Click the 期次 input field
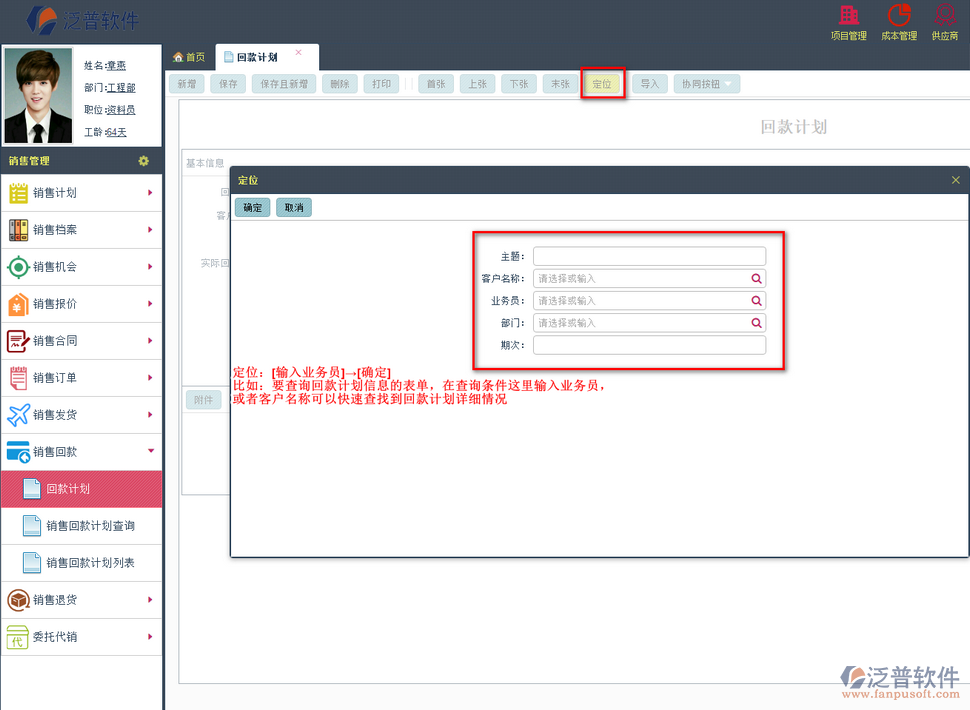This screenshot has width=970, height=710. 650,346
